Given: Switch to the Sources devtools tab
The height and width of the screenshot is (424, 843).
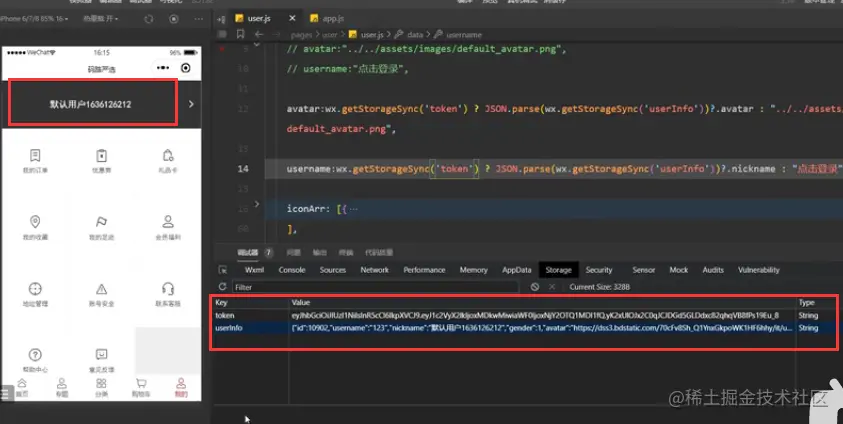Looking at the screenshot, I should coord(333,270).
